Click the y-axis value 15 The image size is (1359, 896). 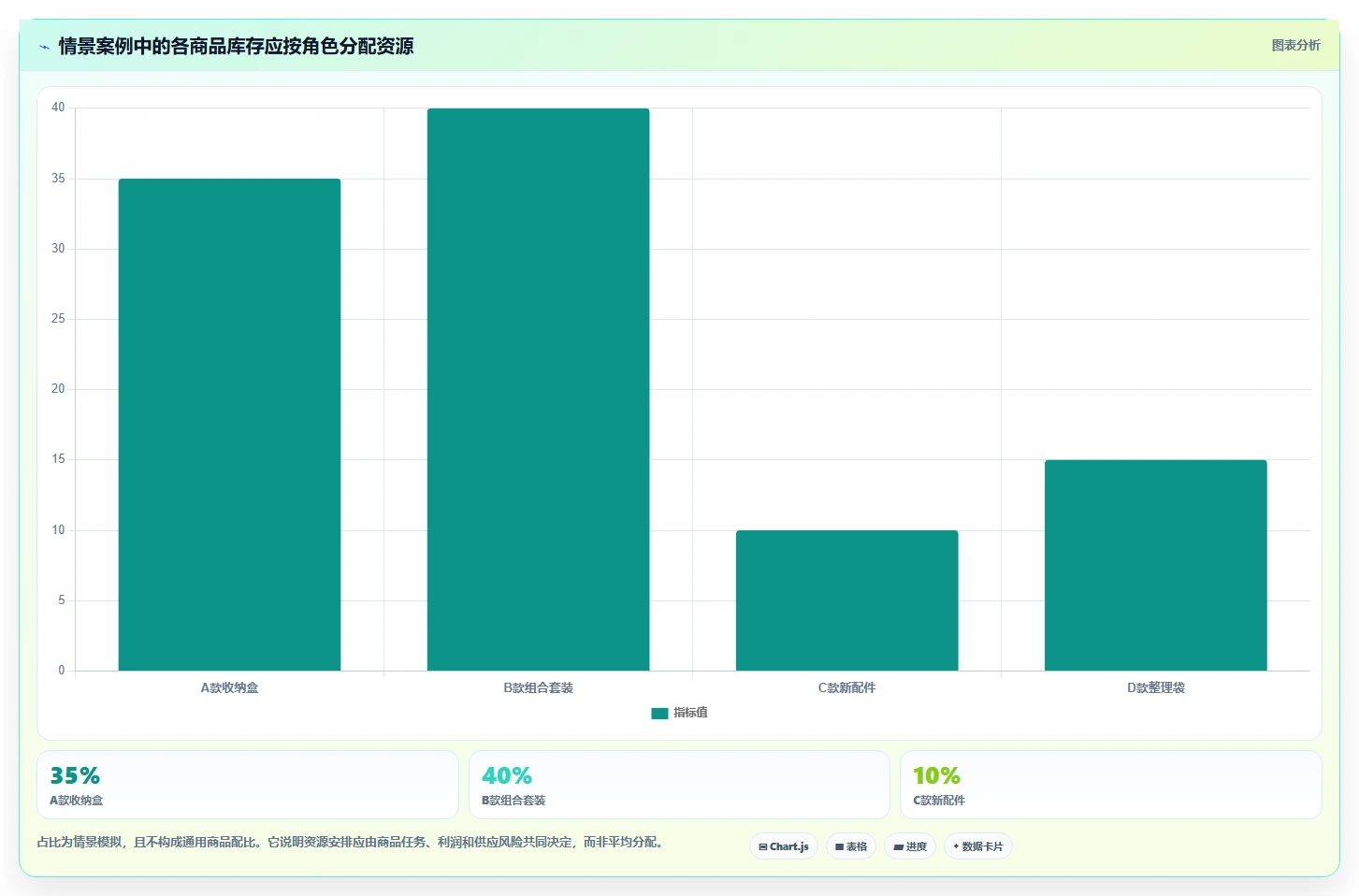[58, 459]
